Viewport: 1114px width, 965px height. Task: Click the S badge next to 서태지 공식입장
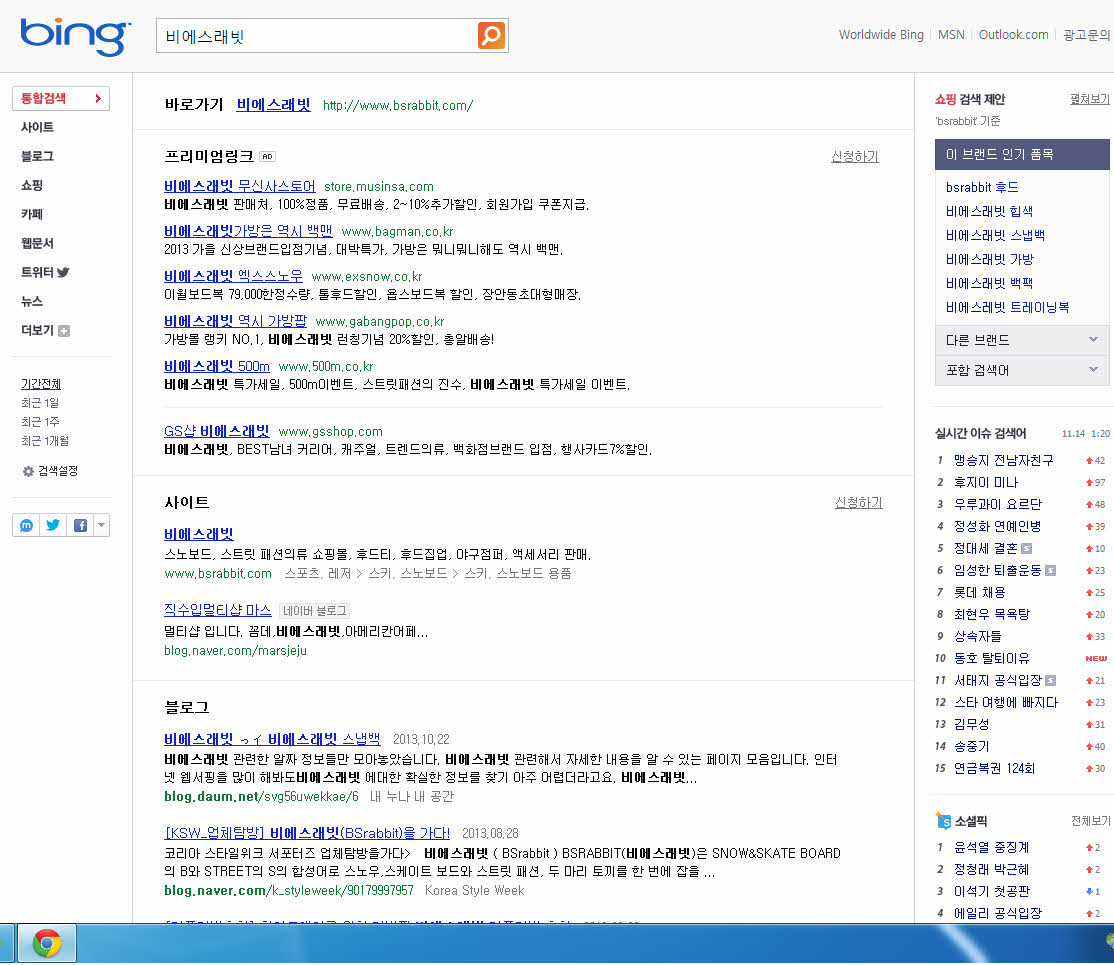(x=1051, y=681)
